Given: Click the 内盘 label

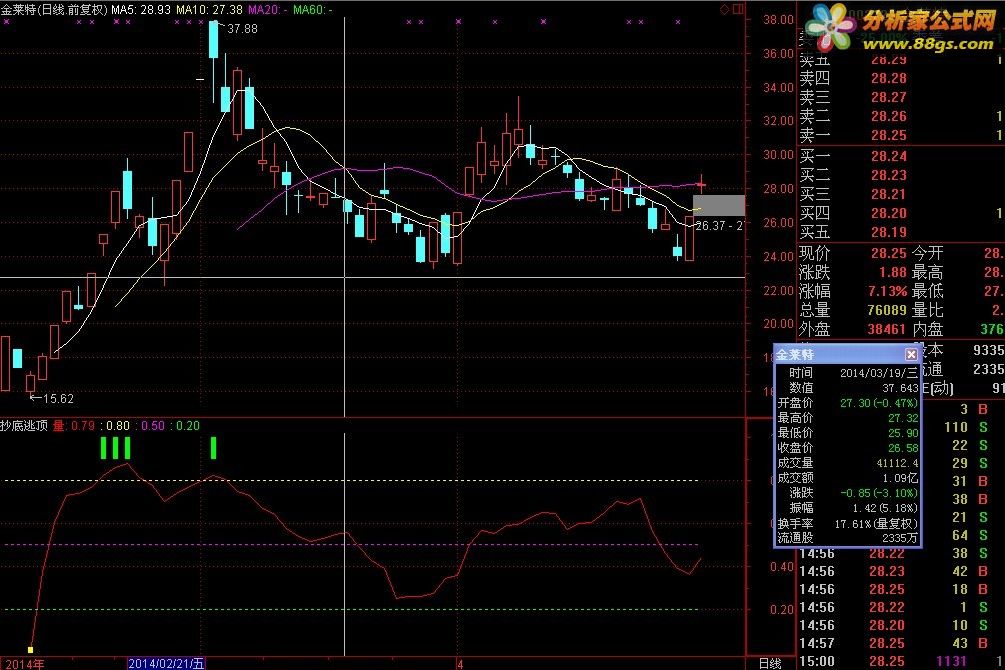Looking at the screenshot, I should coord(927,330).
